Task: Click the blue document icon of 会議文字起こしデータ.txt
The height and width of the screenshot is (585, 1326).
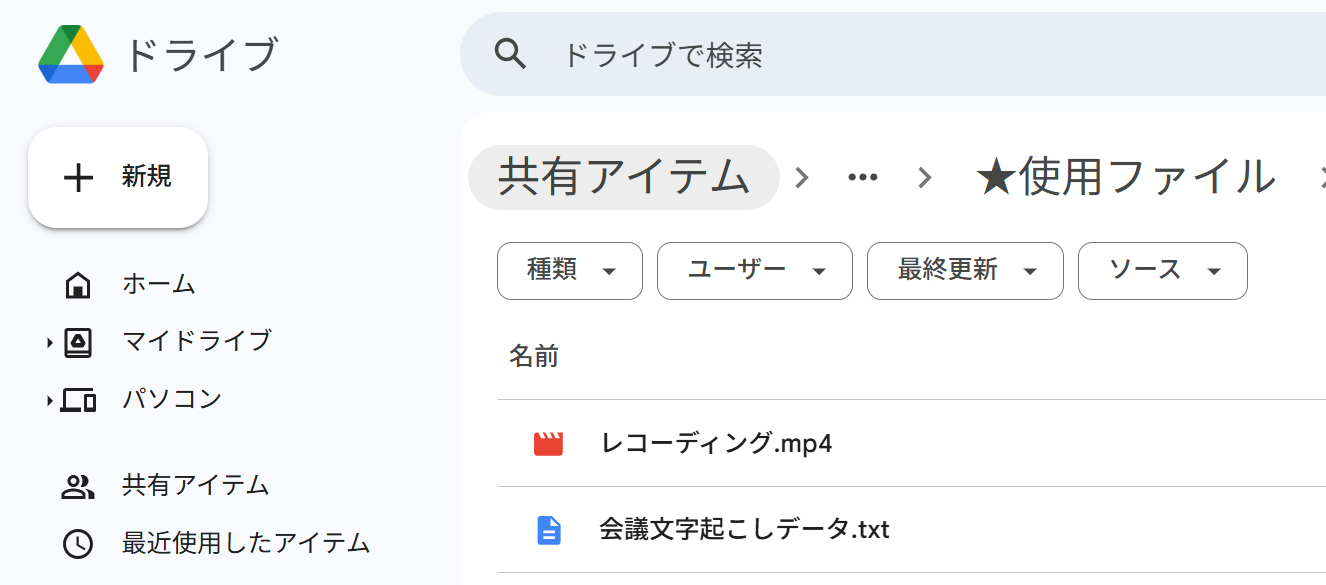Action: 548,529
